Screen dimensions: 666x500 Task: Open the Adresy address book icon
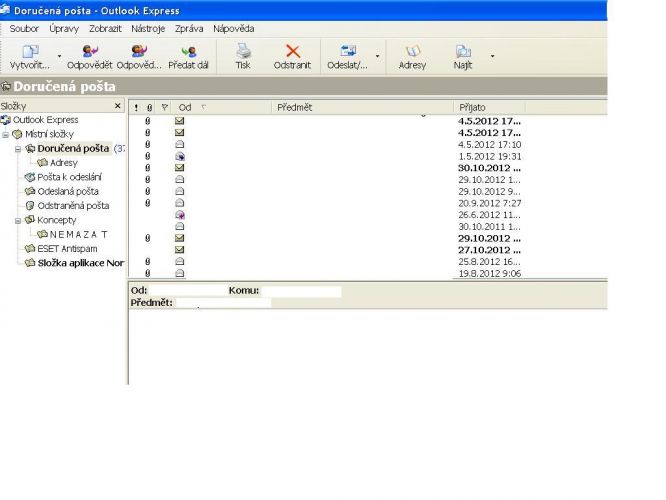pos(412,51)
